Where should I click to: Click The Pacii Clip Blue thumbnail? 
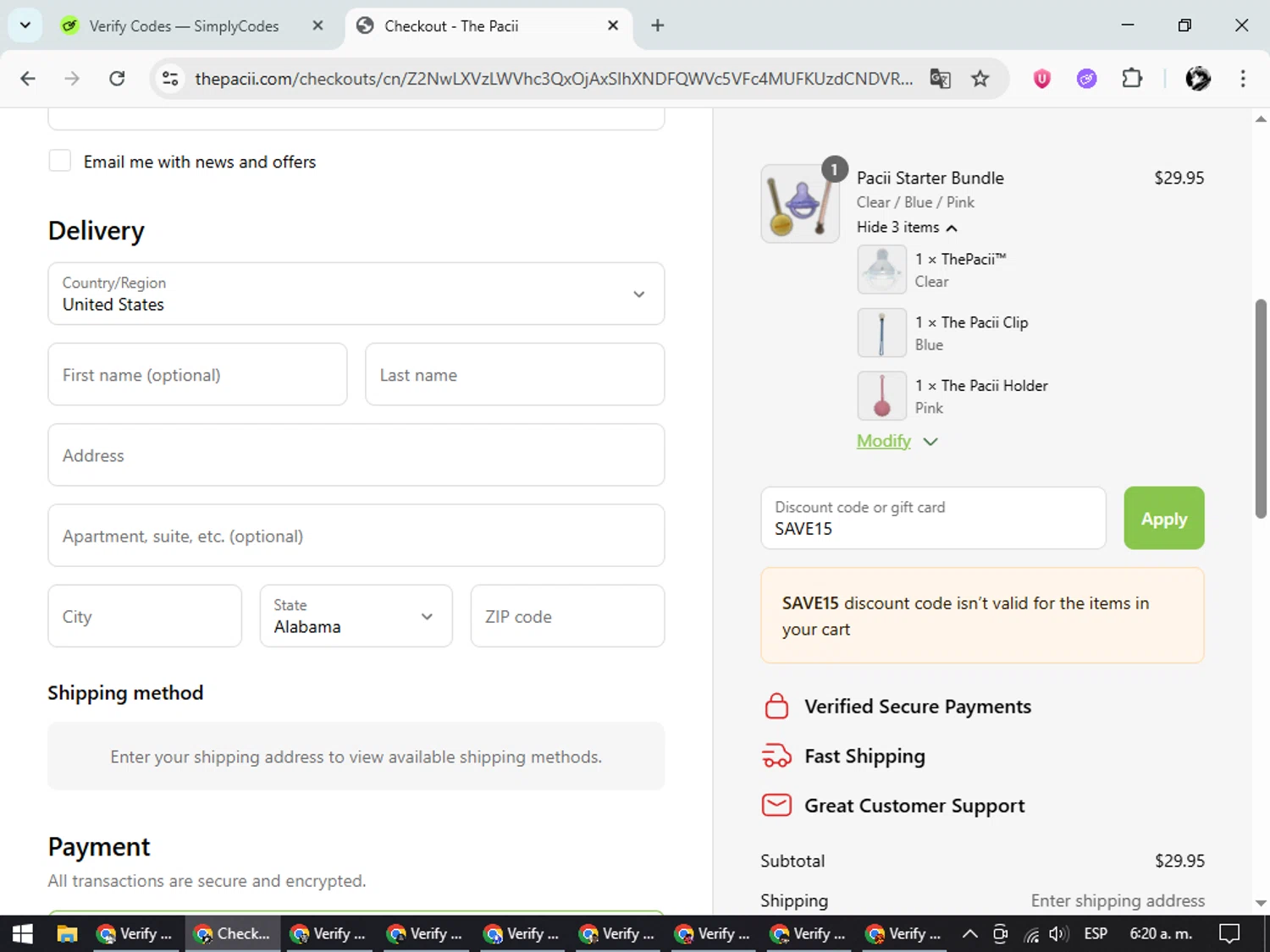(881, 333)
